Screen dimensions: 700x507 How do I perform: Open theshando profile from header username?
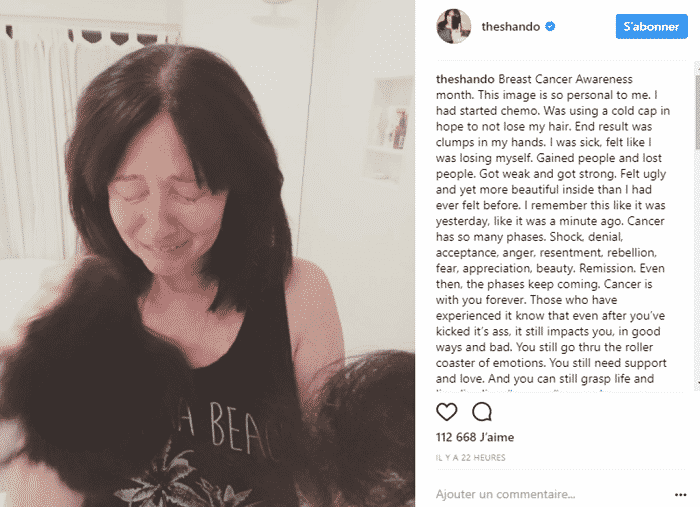point(510,27)
